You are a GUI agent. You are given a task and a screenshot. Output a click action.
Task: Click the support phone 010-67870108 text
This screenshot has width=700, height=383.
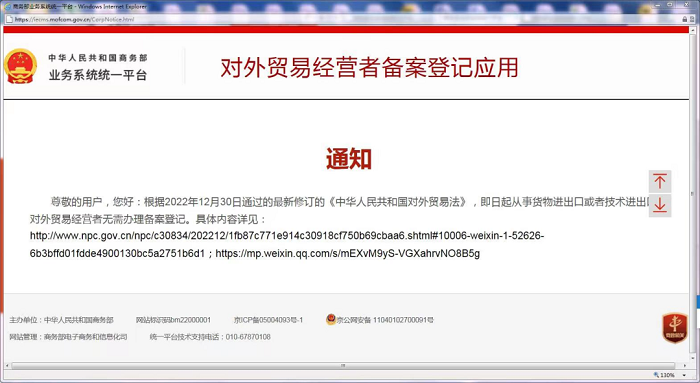tap(248, 337)
